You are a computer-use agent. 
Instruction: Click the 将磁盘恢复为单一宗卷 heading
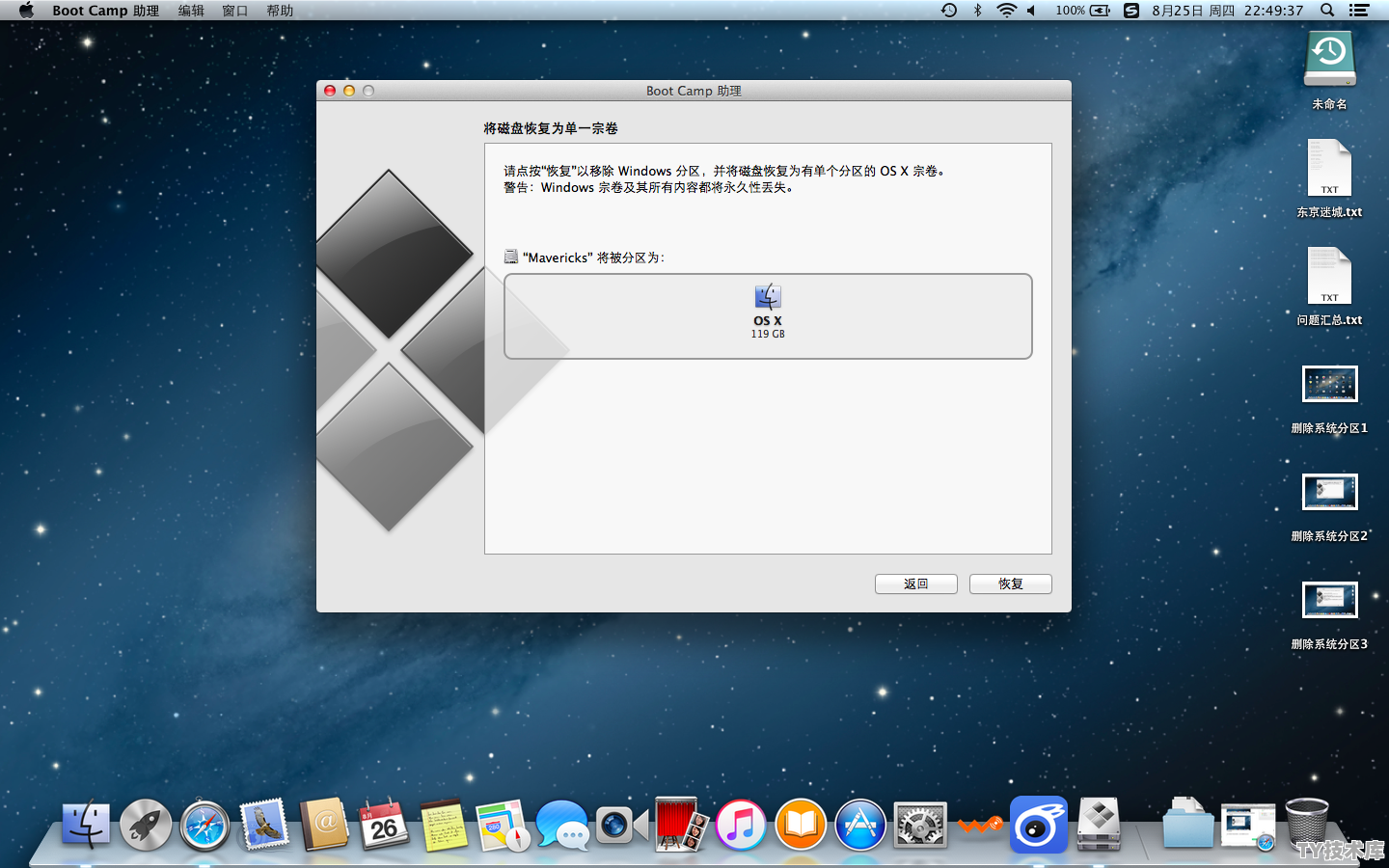pos(551,128)
